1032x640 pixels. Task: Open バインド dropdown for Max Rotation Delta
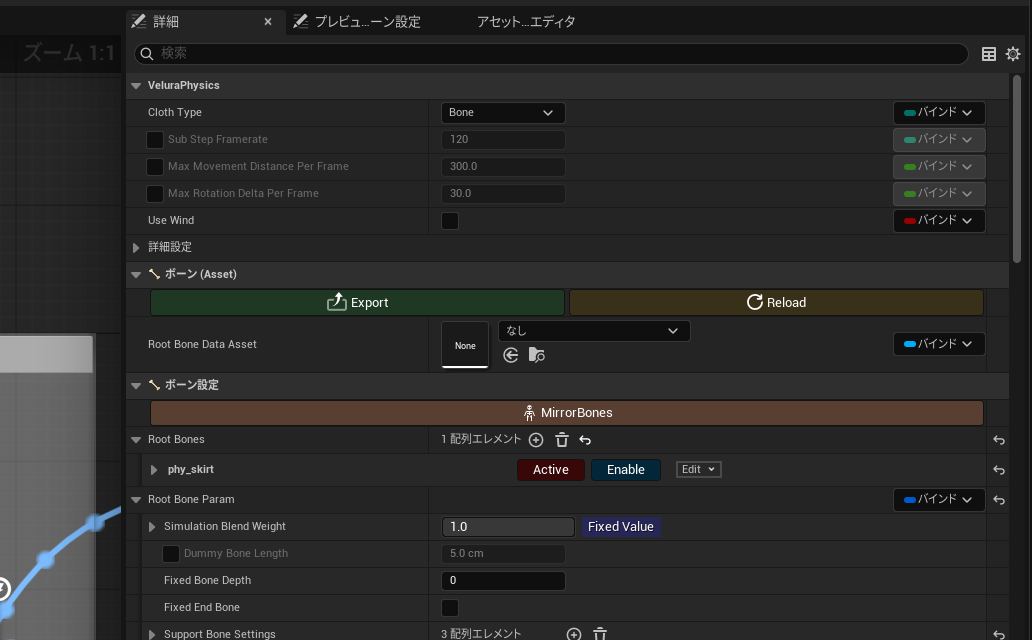point(939,194)
